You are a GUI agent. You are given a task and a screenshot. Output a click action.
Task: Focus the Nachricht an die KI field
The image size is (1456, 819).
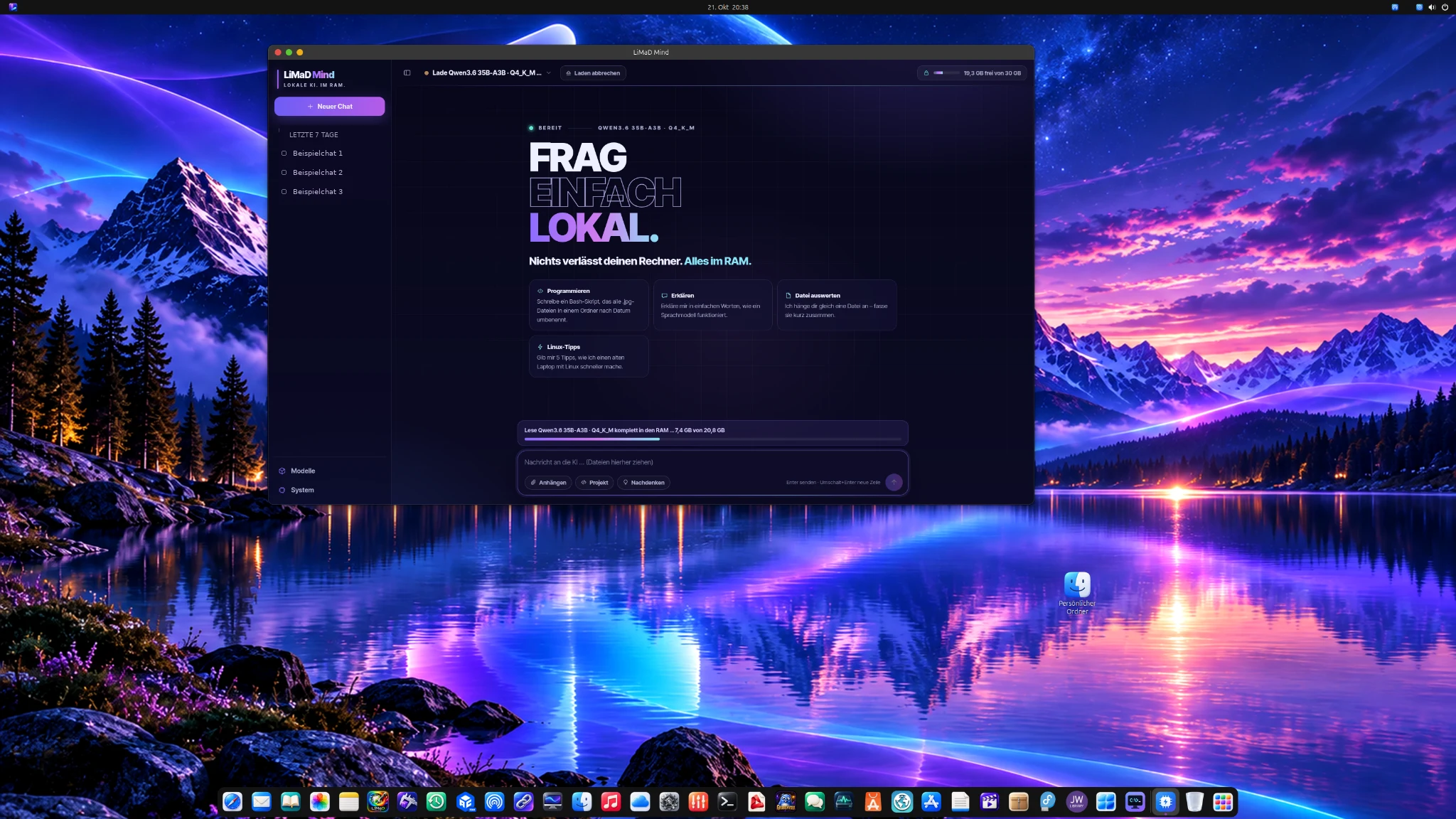point(712,462)
